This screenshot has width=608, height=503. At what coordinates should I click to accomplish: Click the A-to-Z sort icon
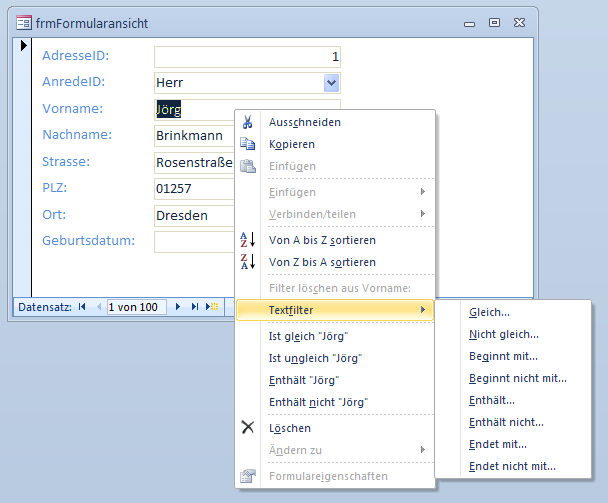(x=248, y=240)
